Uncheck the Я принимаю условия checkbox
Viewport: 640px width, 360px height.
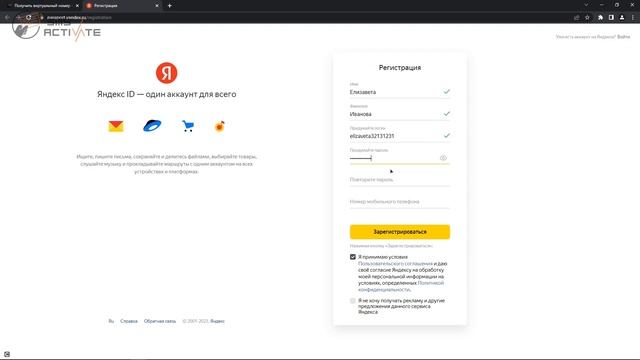point(353,257)
